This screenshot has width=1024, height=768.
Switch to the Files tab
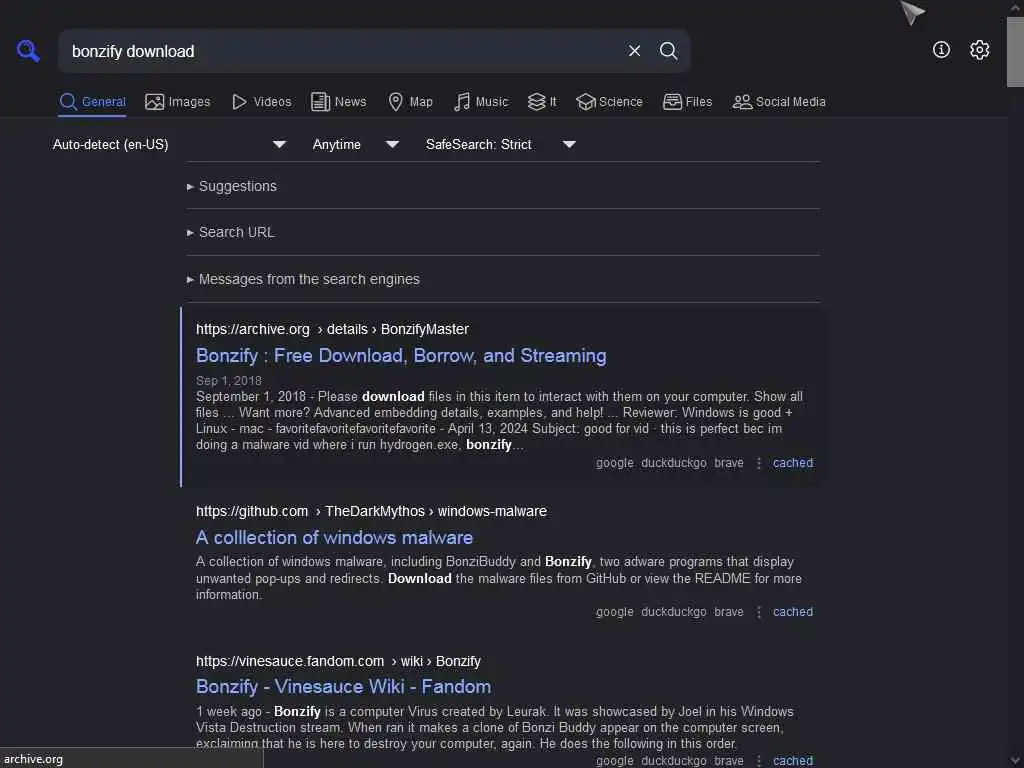688,102
